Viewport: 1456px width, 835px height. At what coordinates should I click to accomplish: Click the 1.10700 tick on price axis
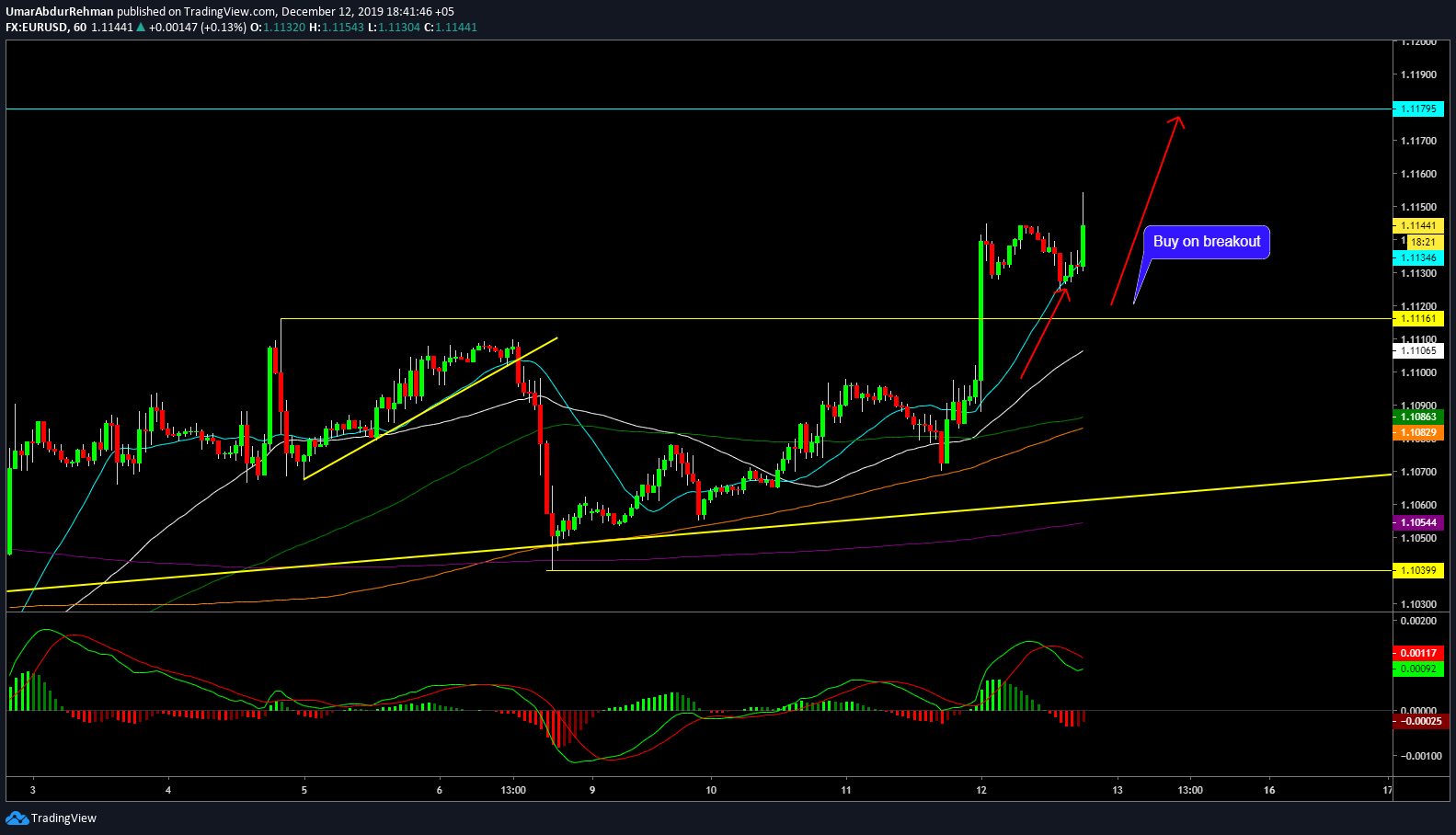pyautogui.click(x=1418, y=472)
